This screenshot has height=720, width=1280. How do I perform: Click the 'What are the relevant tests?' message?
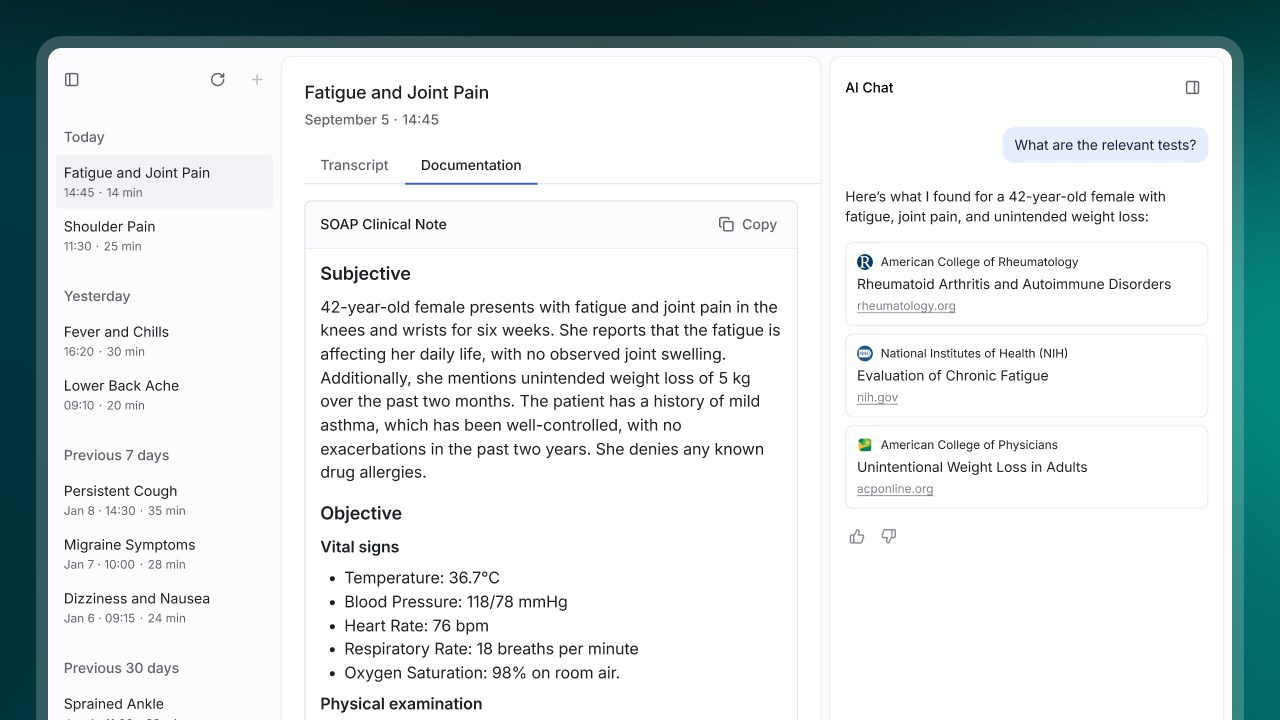(1105, 145)
